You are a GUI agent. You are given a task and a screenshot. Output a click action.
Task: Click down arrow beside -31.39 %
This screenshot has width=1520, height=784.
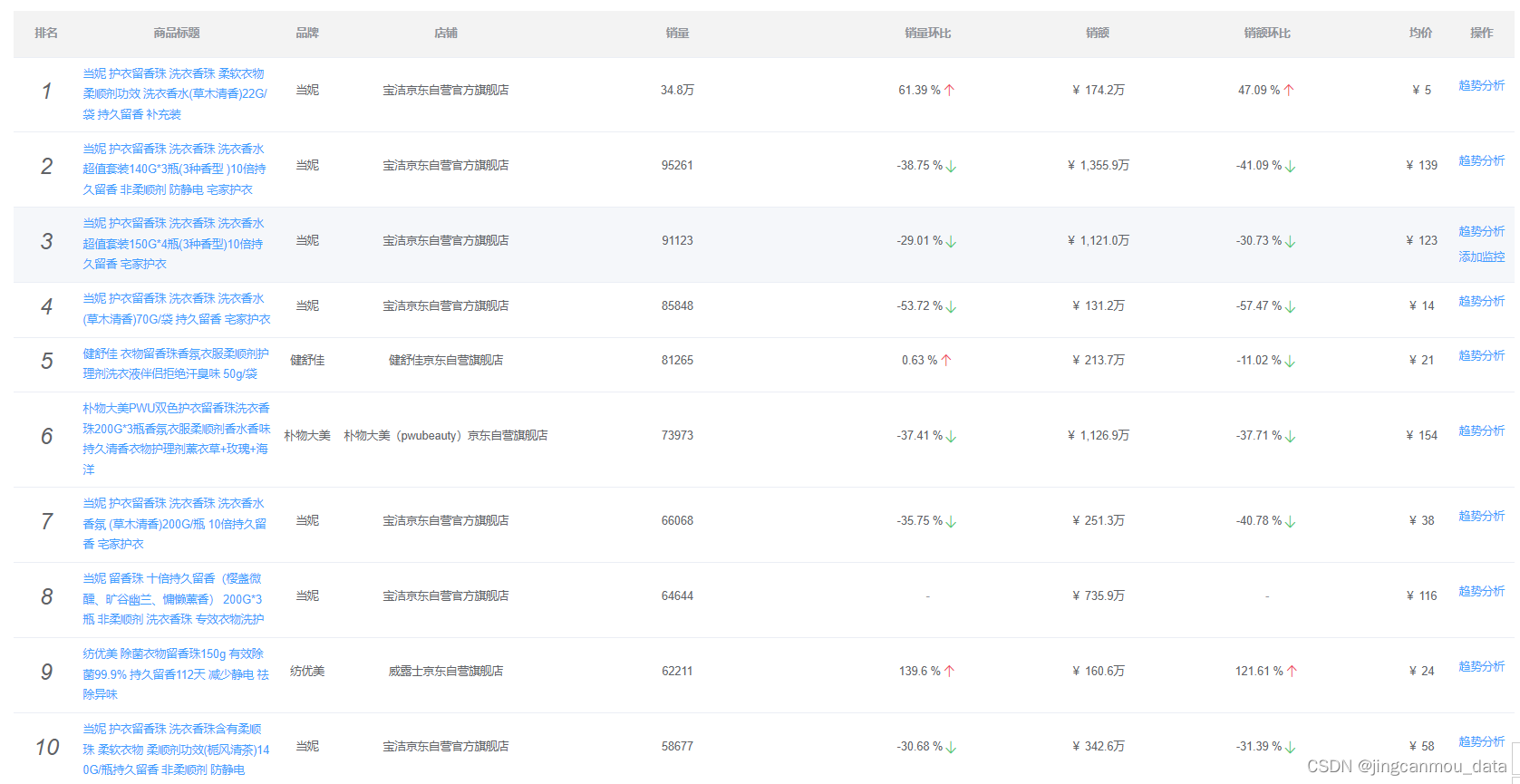(x=1290, y=747)
